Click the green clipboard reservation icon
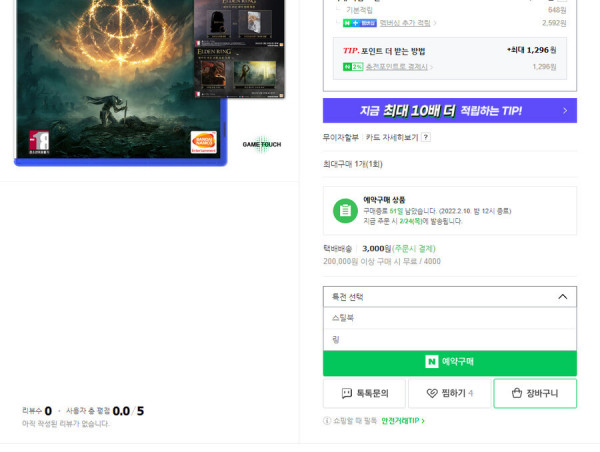 (345, 210)
